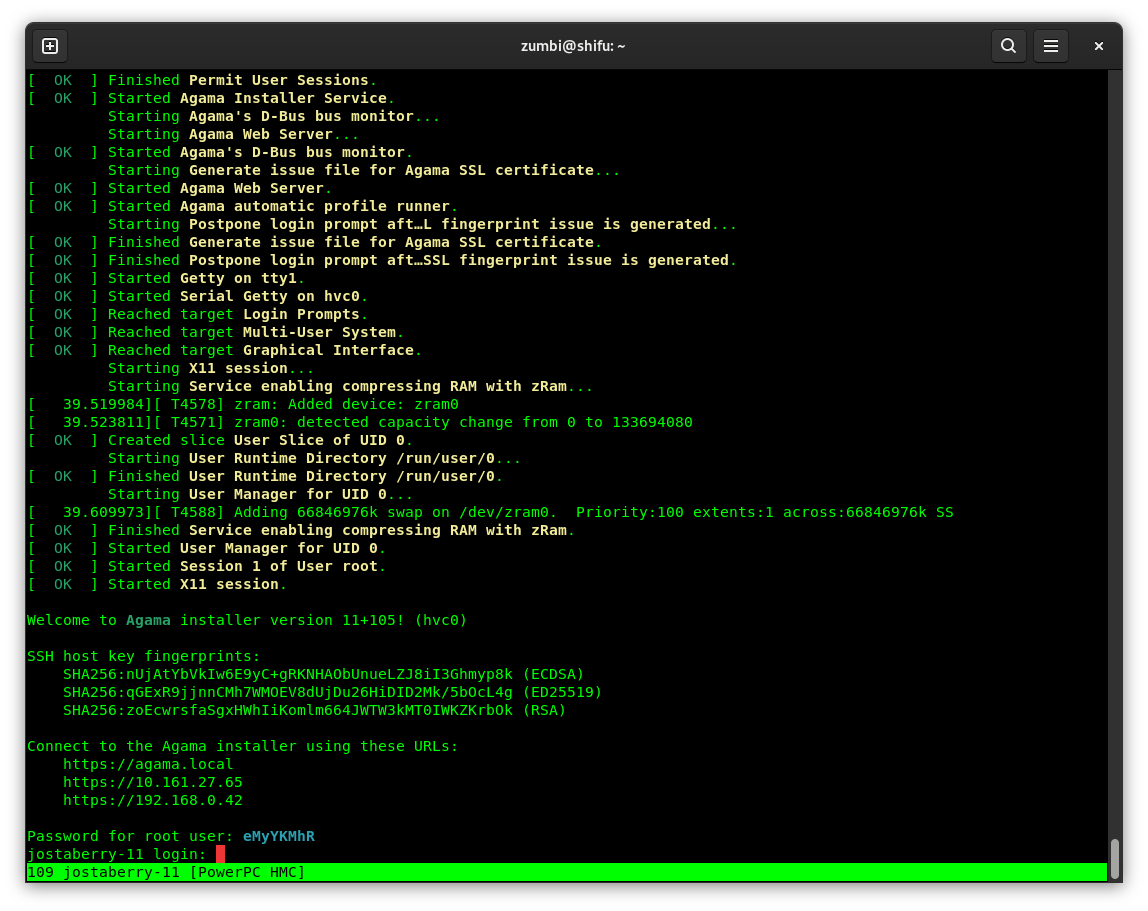This screenshot has height=911, width=1148.
Task: Click the empty scrollbar track above thumb
Action: (1114, 450)
